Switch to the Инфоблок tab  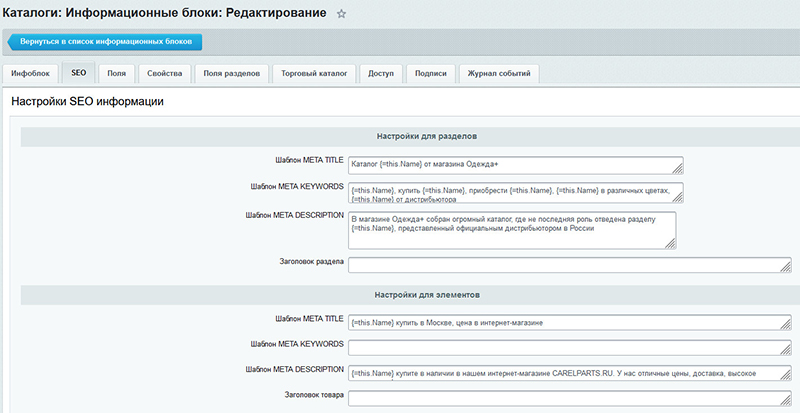30,74
